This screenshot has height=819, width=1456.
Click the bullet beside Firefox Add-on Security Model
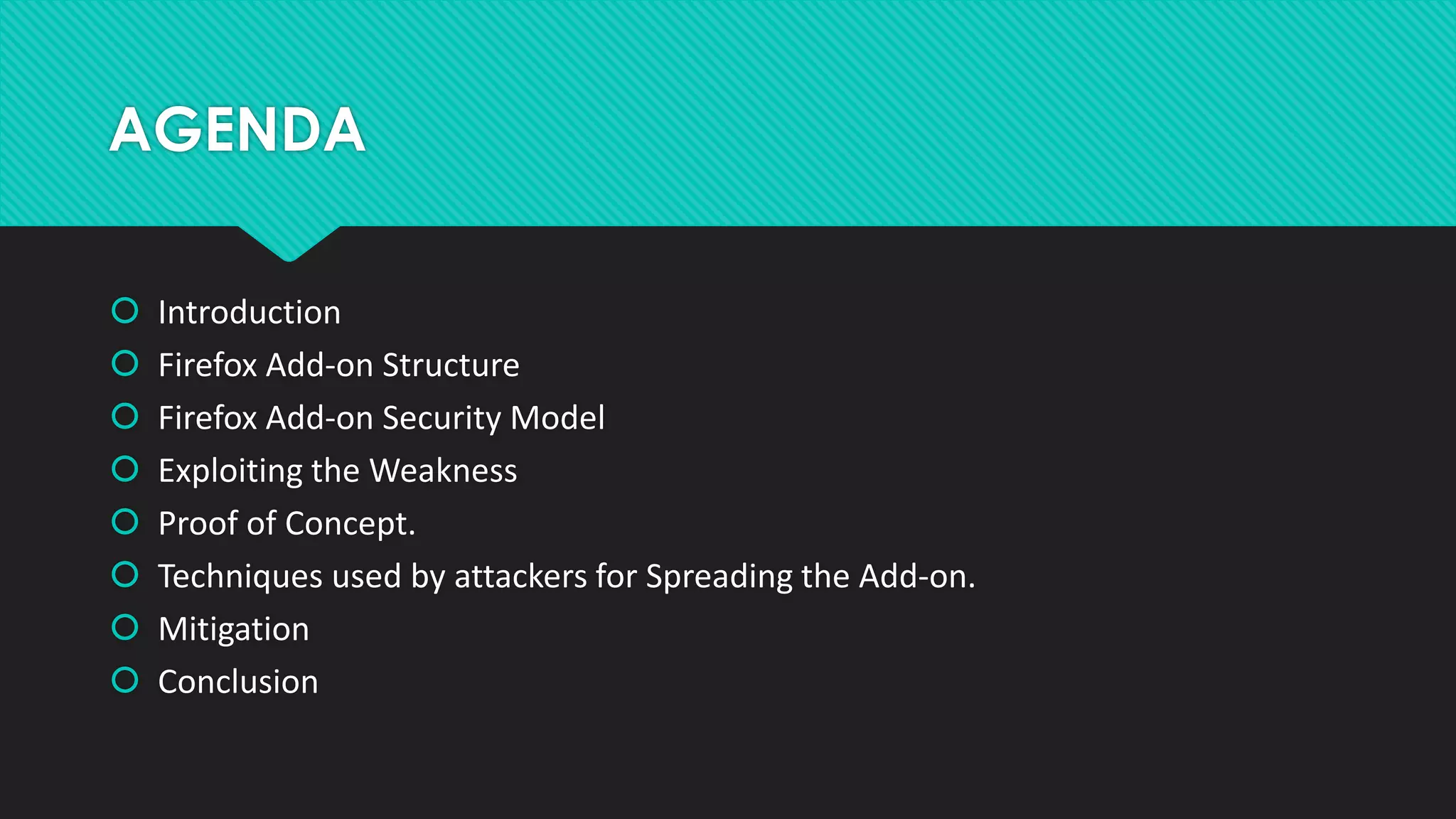click(x=125, y=416)
